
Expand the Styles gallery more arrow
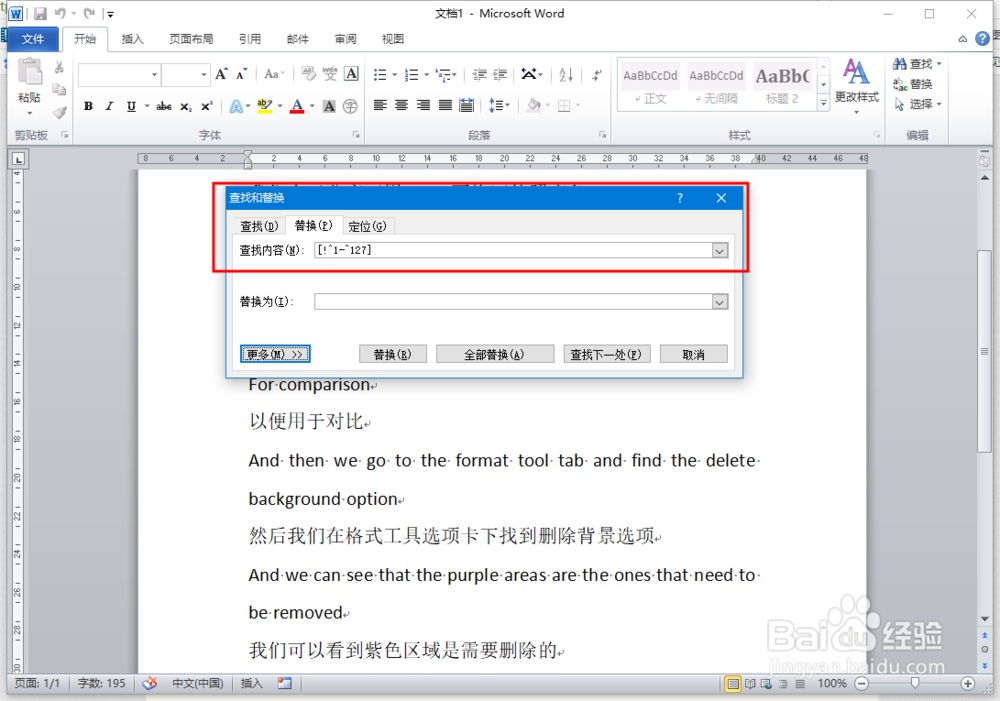(x=823, y=102)
